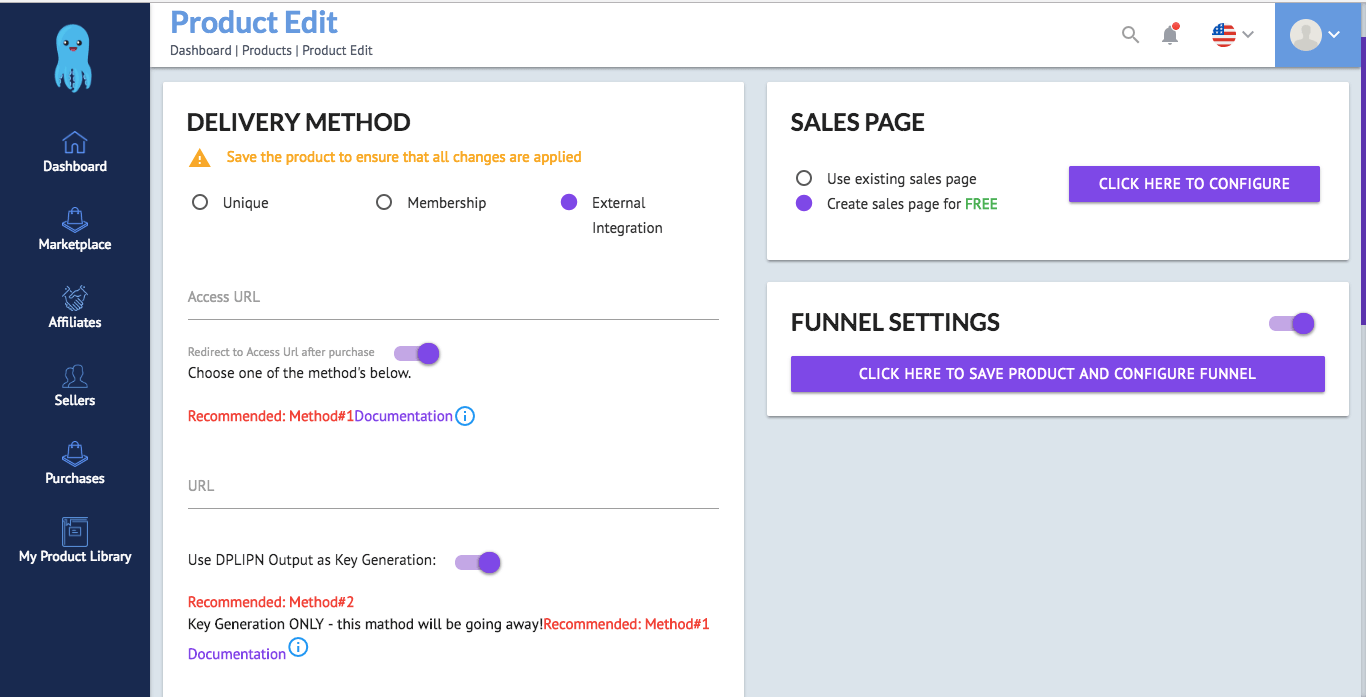The image size is (1366, 697).
Task: Click Product Edit in breadcrumb
Action: [338, 50]
